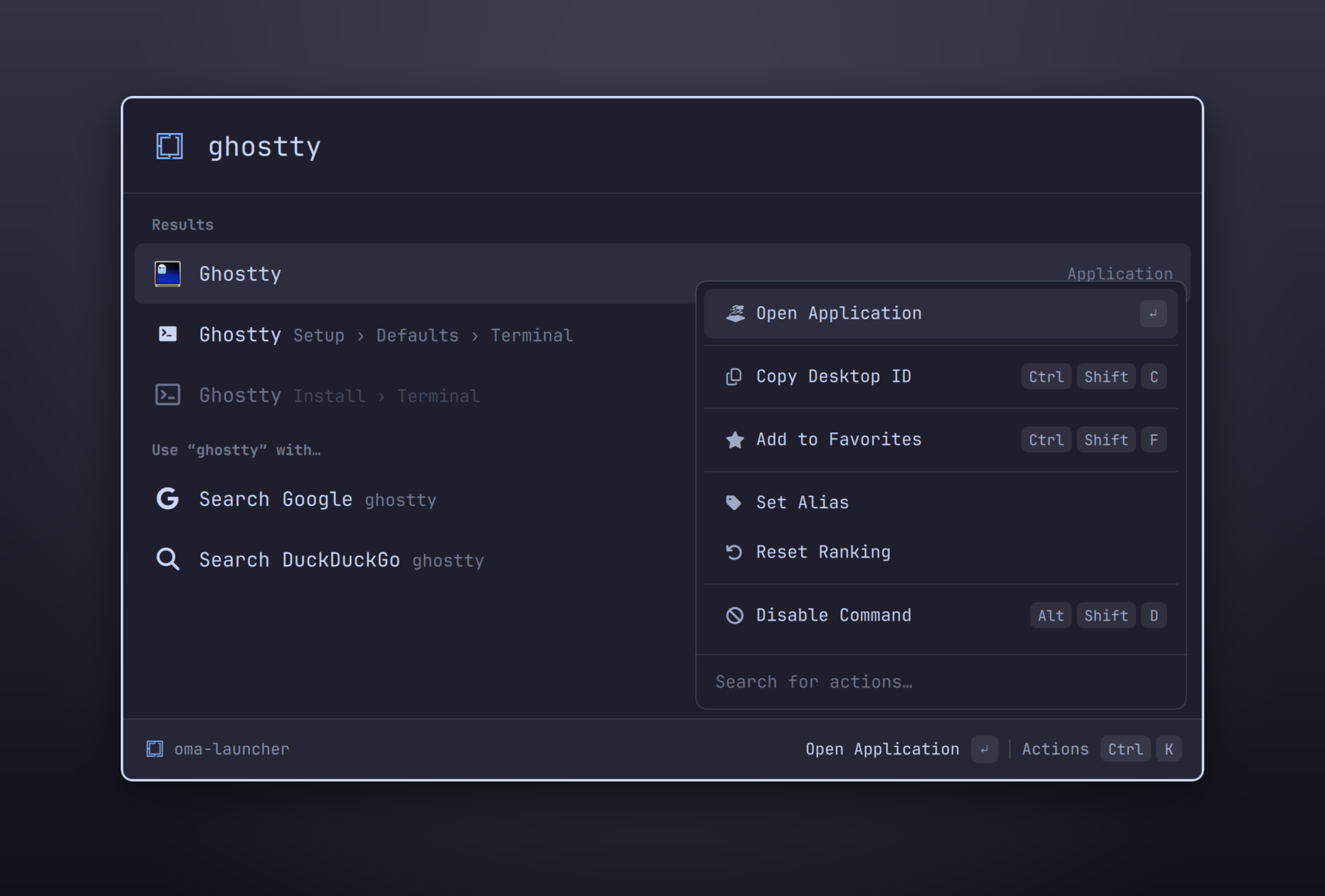Select Ghostty Install Terminal result
1325x896 pixels.
click(414, 395)
